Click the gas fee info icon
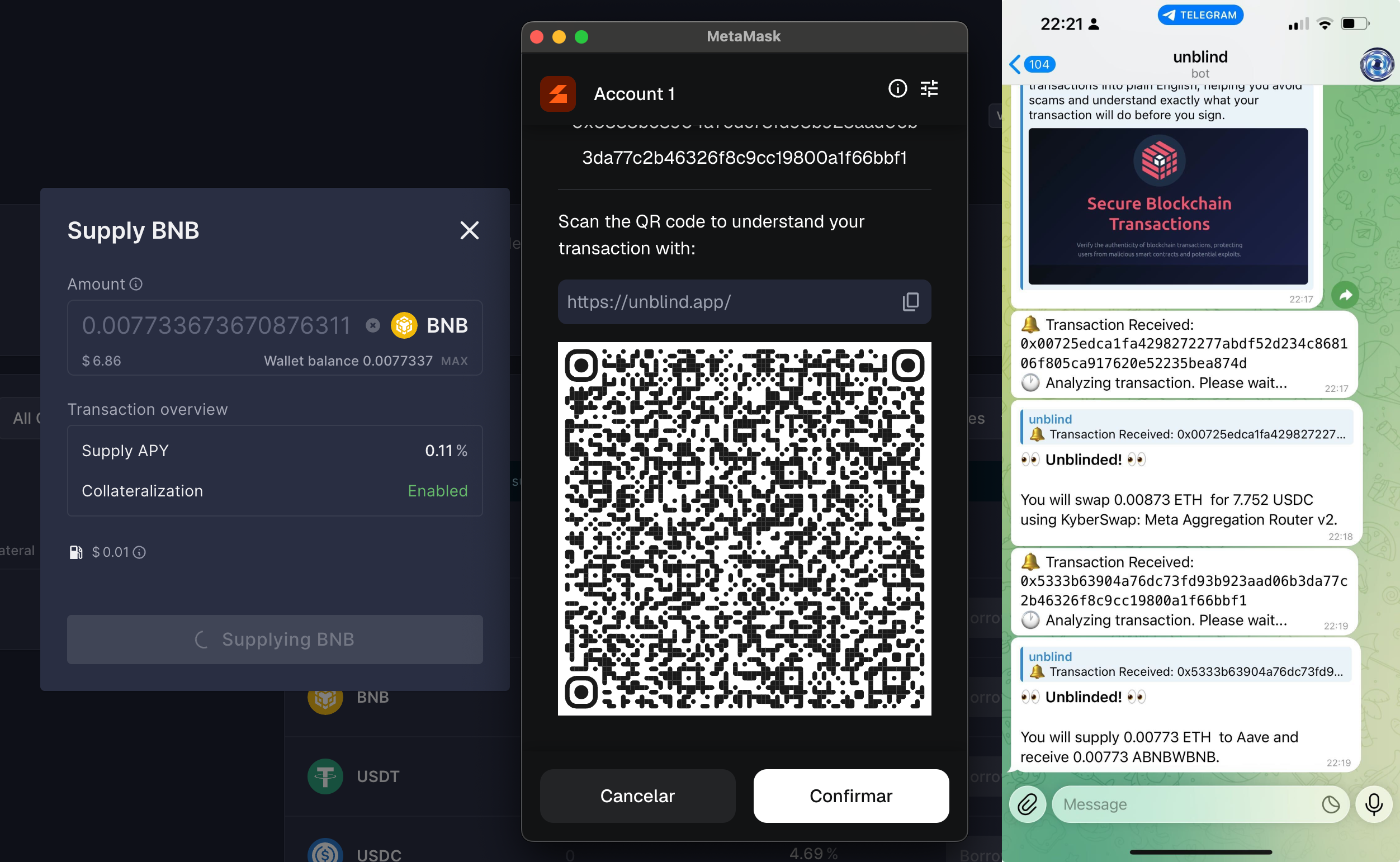 [139, 552]
